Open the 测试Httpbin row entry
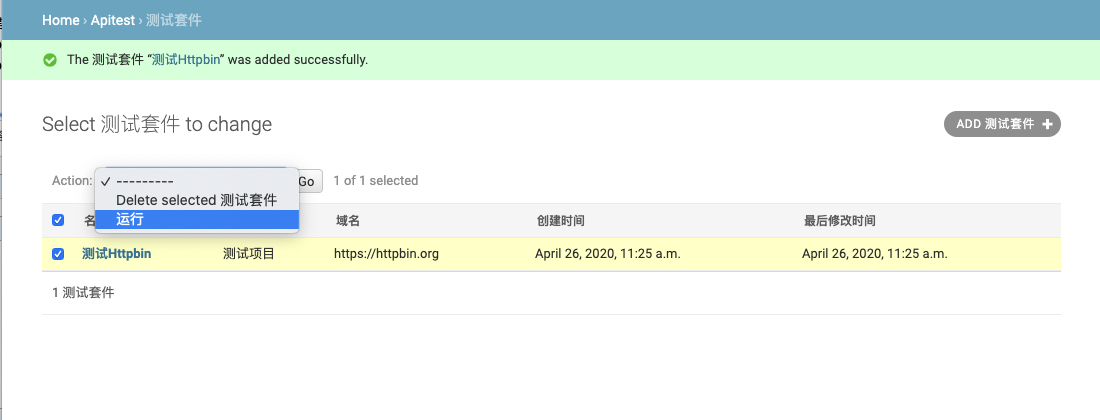 117,254
